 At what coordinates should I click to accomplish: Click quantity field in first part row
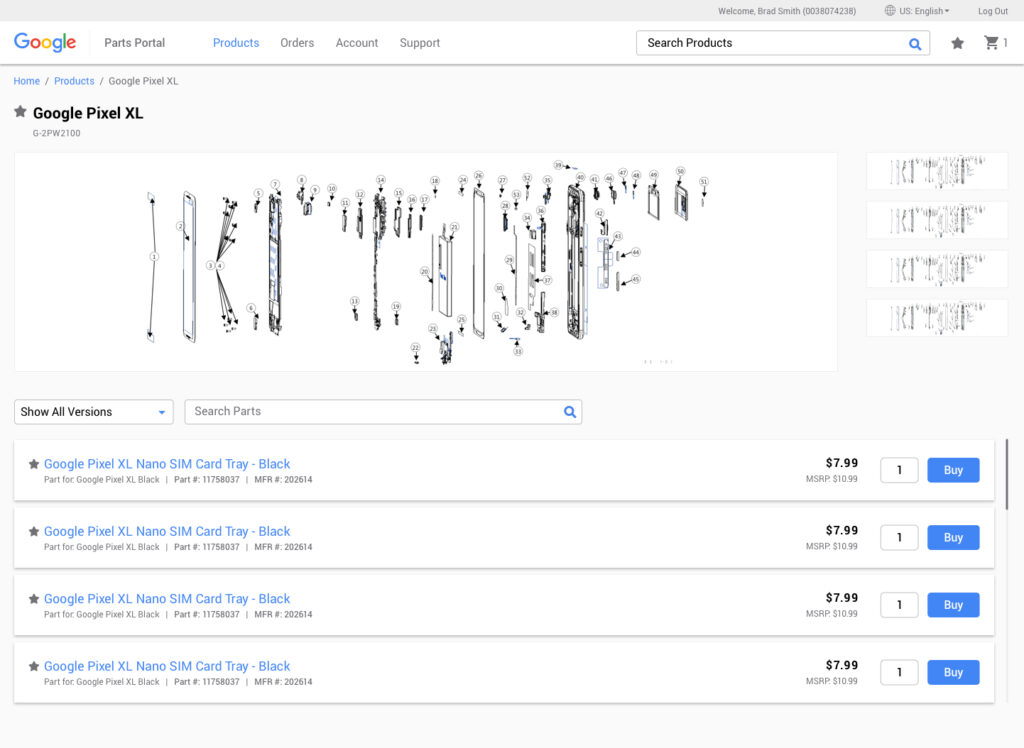899,470
